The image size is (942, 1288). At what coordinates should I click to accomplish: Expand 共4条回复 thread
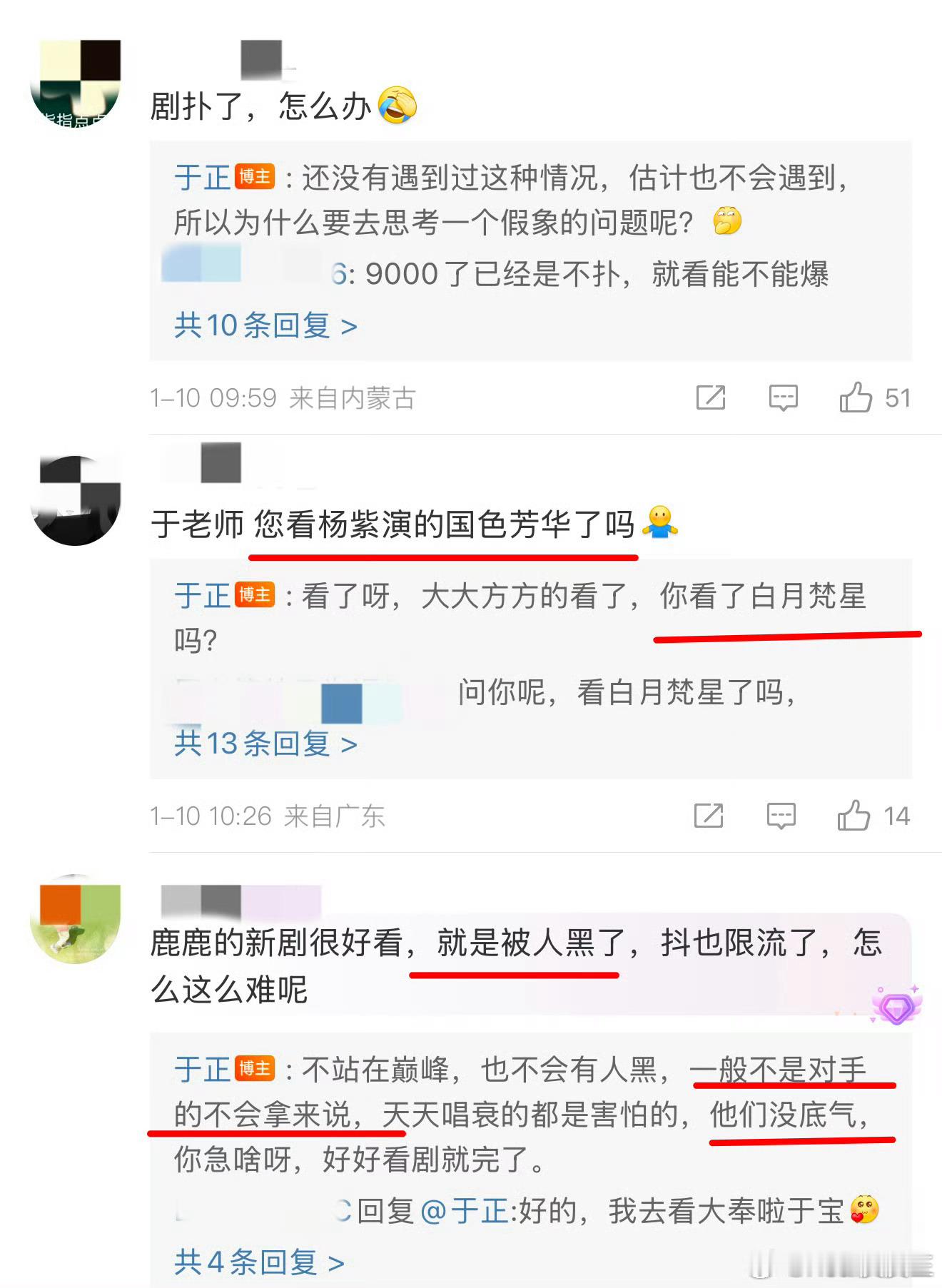[x=259, y=1262]
